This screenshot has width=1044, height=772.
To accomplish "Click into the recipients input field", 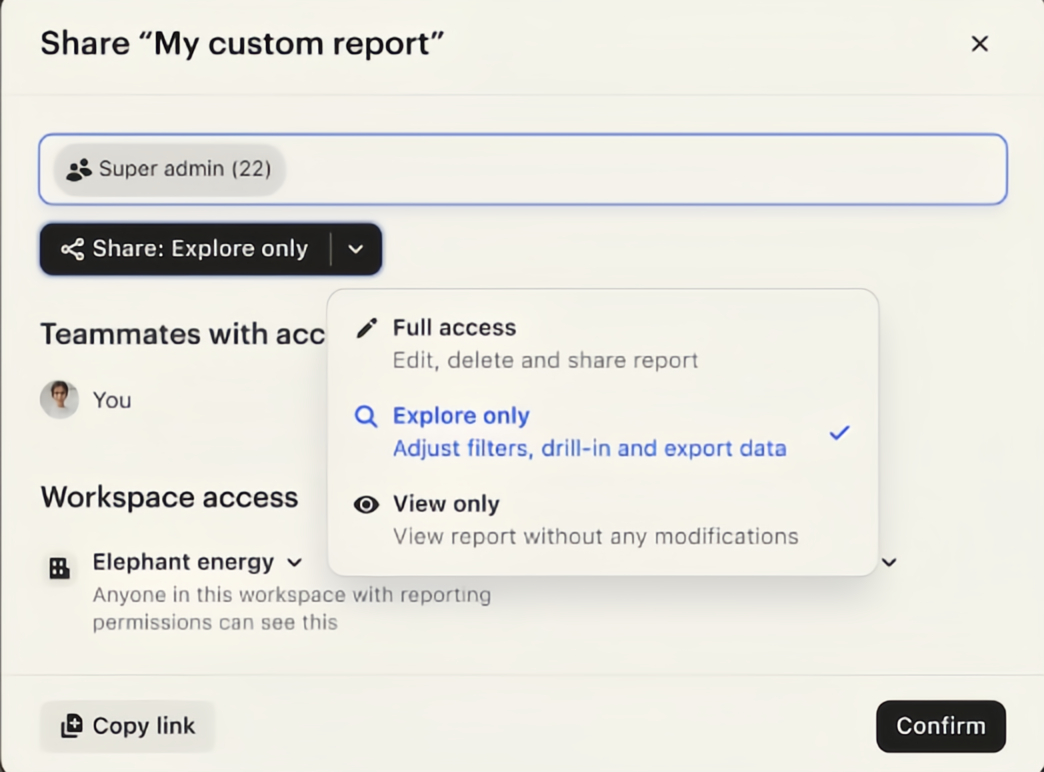I will [x=640, y=169].
